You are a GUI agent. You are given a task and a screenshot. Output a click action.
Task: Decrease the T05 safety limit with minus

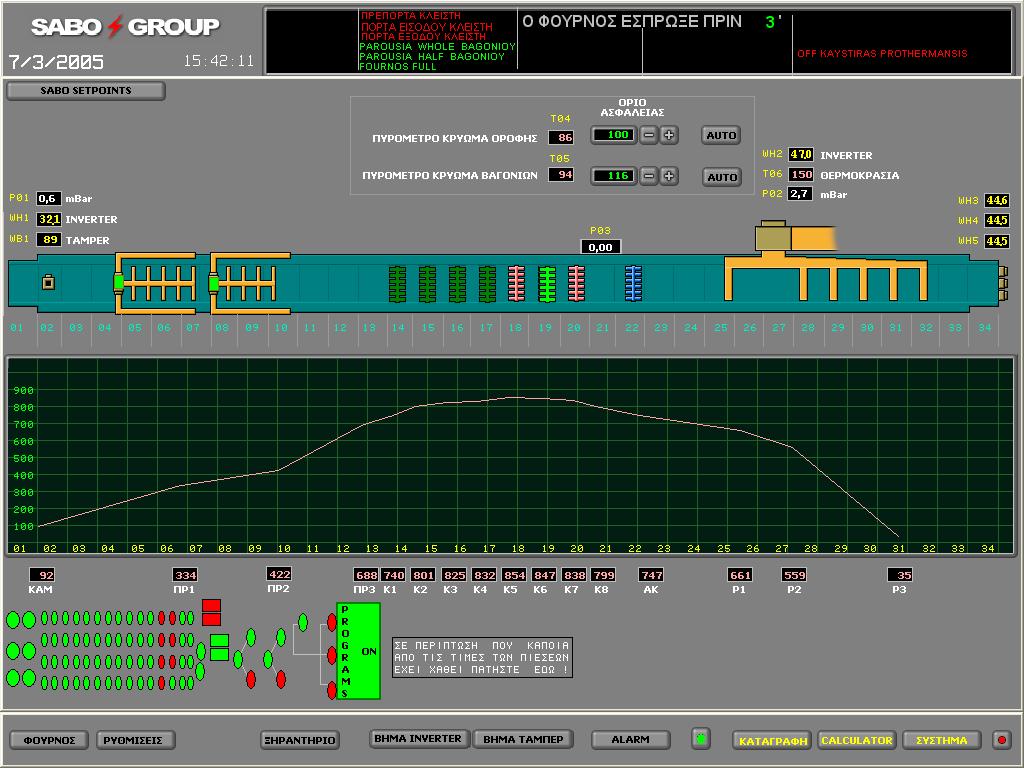coord(648,176)
